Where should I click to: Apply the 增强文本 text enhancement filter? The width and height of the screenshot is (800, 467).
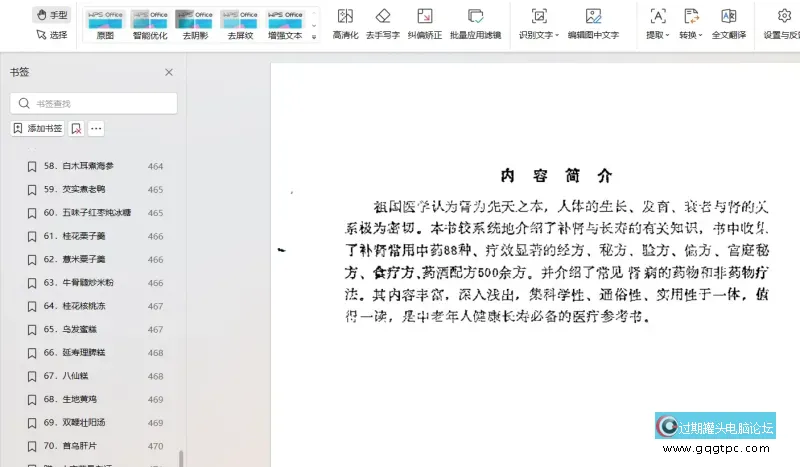tap(285, 25)
